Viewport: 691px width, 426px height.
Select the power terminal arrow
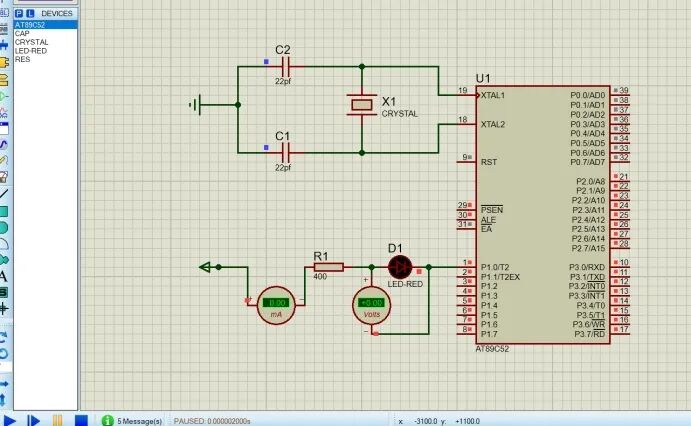click(x=205, y=267)
